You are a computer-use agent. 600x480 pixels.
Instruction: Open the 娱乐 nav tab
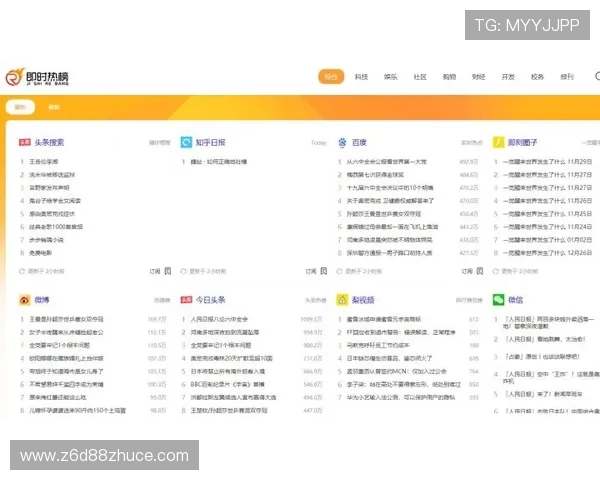pyautogui.click(x=390, y=77)
